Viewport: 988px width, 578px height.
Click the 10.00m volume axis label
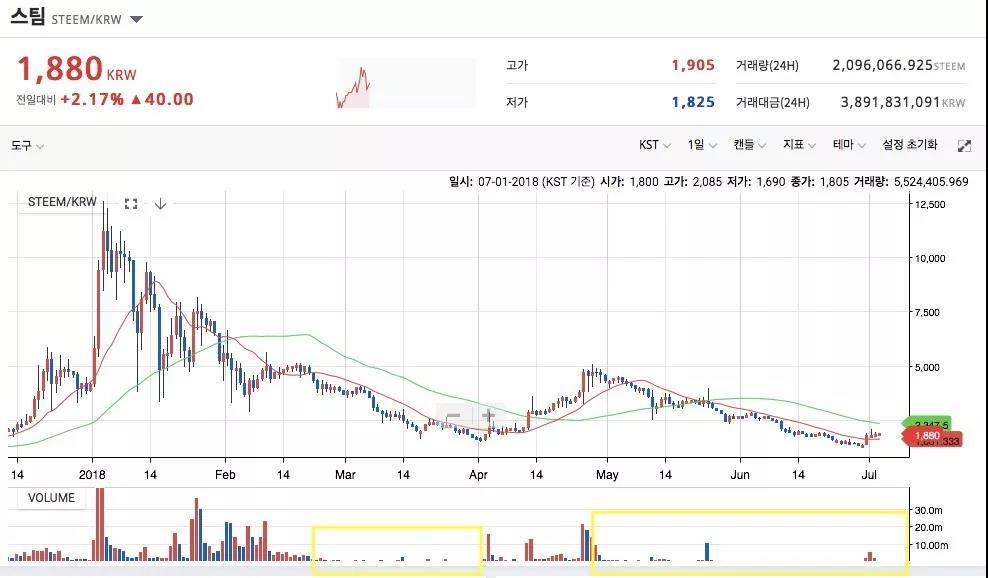click(x=931, y=545)
